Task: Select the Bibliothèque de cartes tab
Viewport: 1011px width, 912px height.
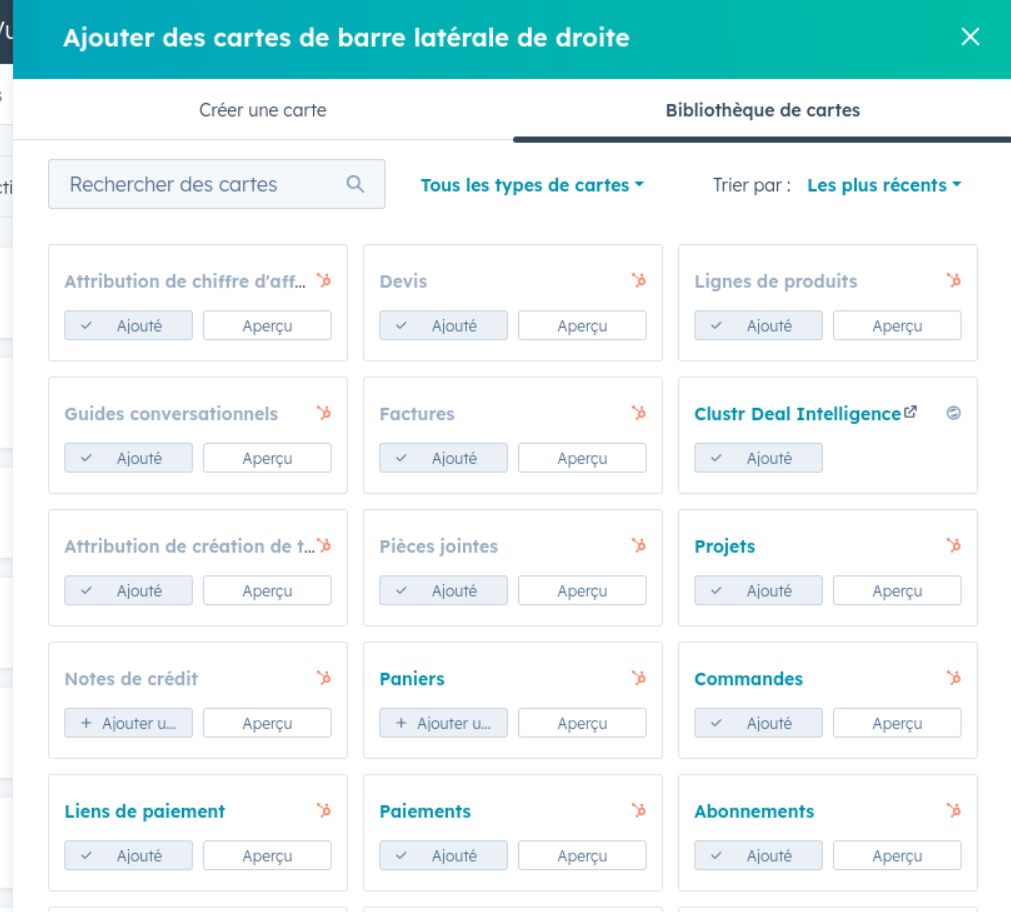Action: pos(762,110)
